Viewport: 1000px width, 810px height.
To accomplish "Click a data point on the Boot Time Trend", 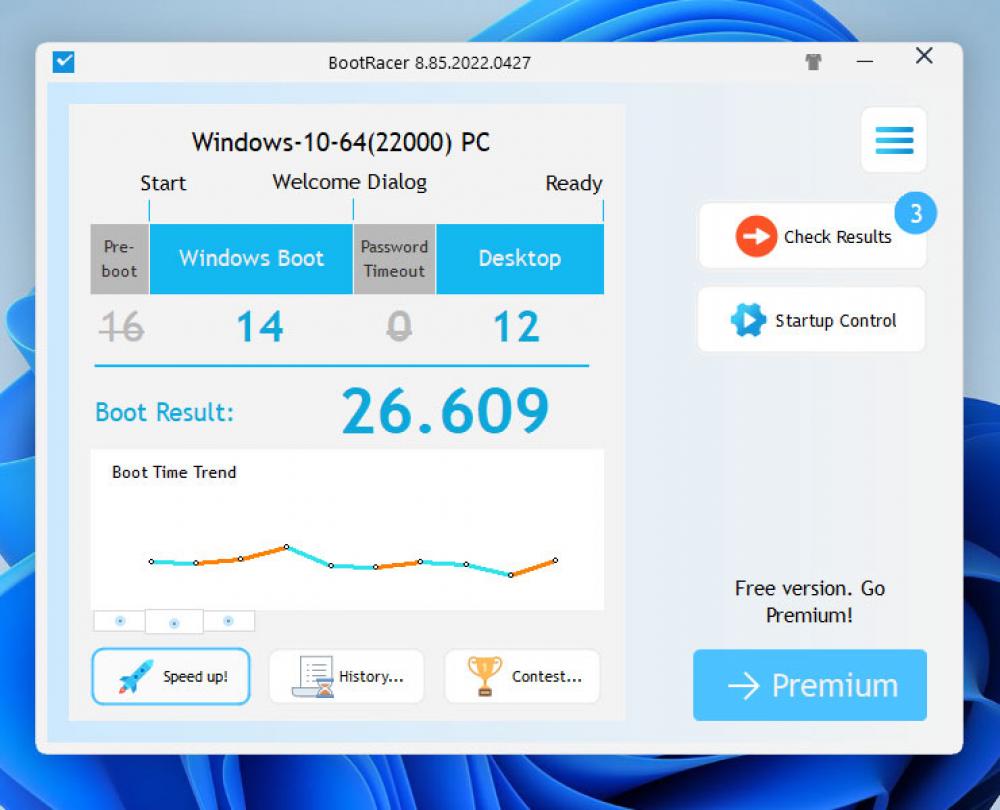I will (287, 548).
